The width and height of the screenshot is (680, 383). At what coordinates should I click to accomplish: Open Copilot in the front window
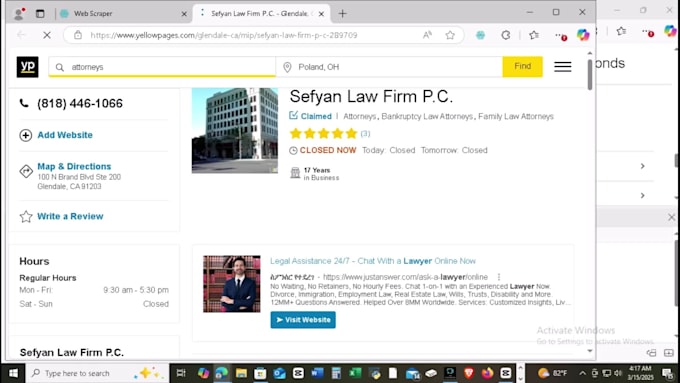[x=583, y=35]
